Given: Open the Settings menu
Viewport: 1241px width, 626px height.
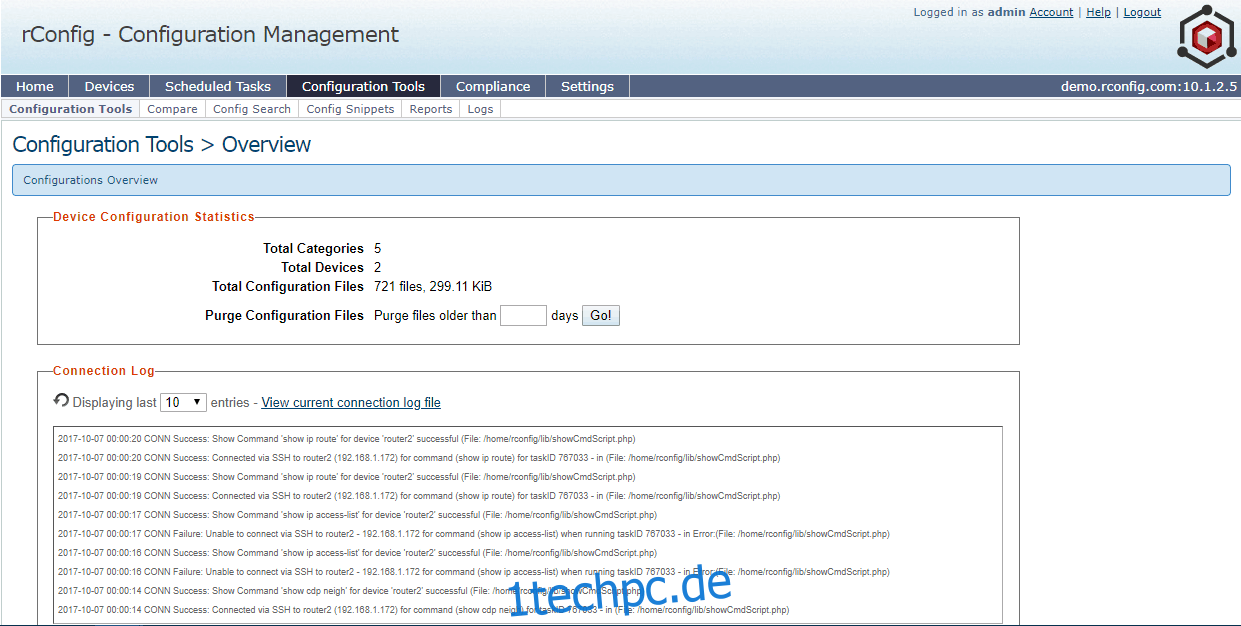Looking at the screenshot, I should tap(587, 86).
